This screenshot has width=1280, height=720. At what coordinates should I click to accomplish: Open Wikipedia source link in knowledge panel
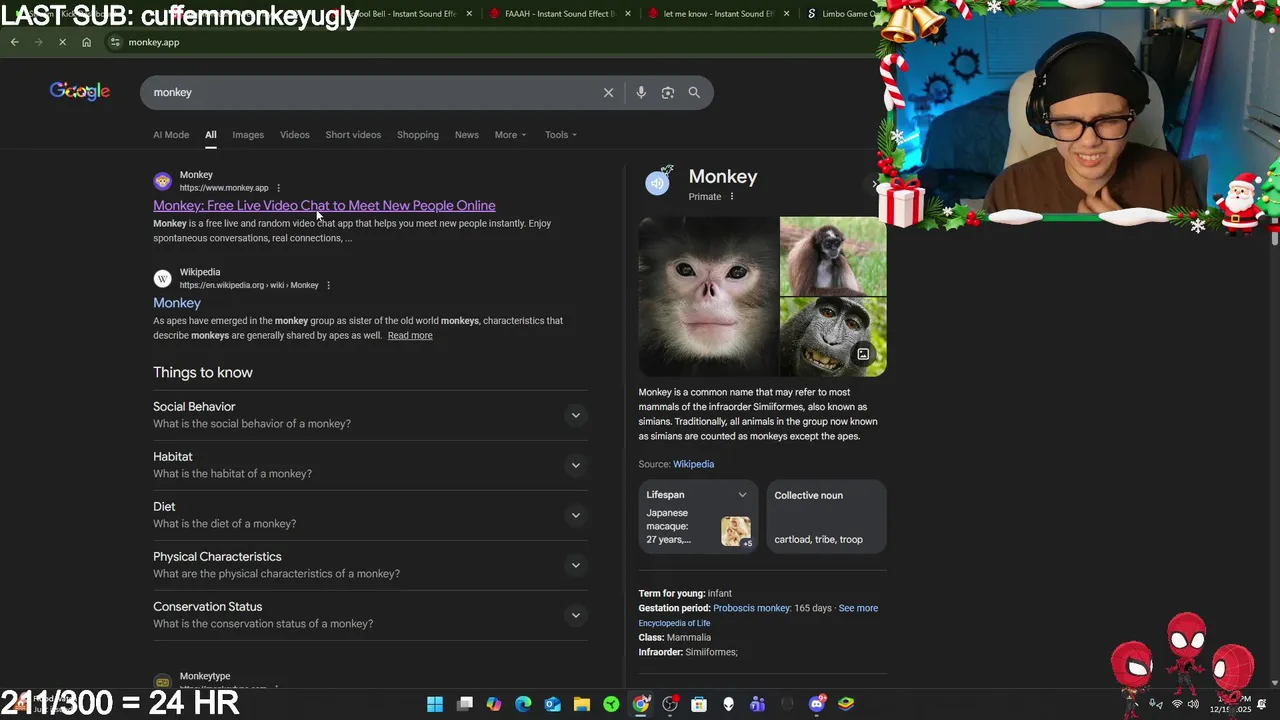693,464
